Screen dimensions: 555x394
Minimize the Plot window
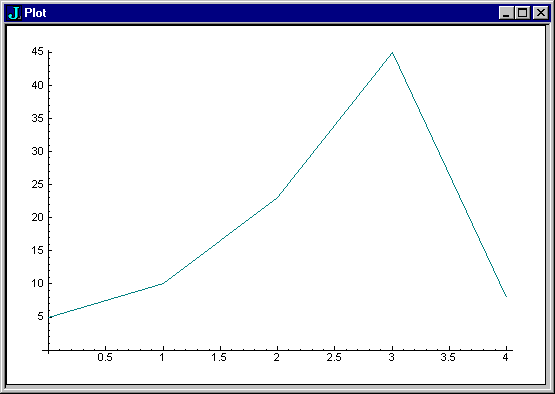pos(506,13)
